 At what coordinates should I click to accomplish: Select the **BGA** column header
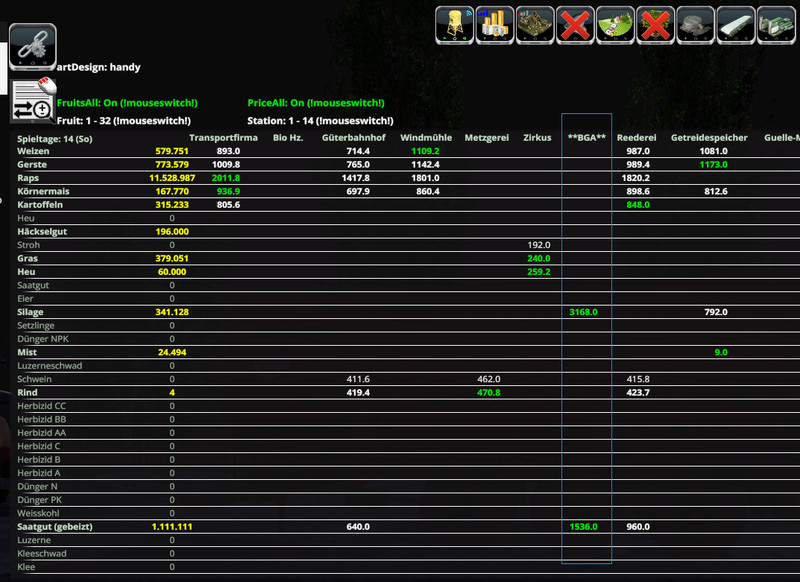[x=587, y=137]
